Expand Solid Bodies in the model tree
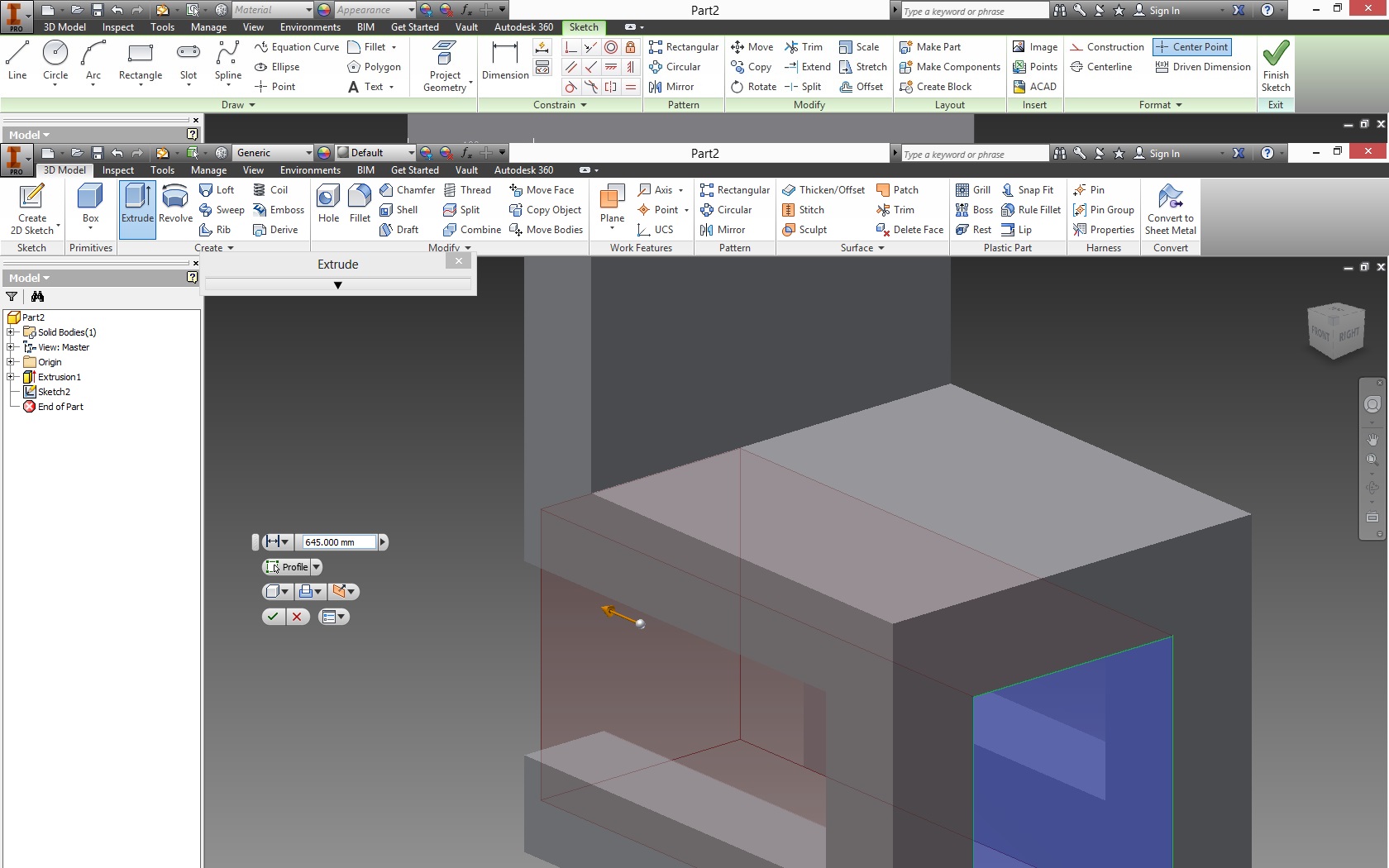This screenshot has height=868, width=1389. pyautogui.click(x=11, y=331)
